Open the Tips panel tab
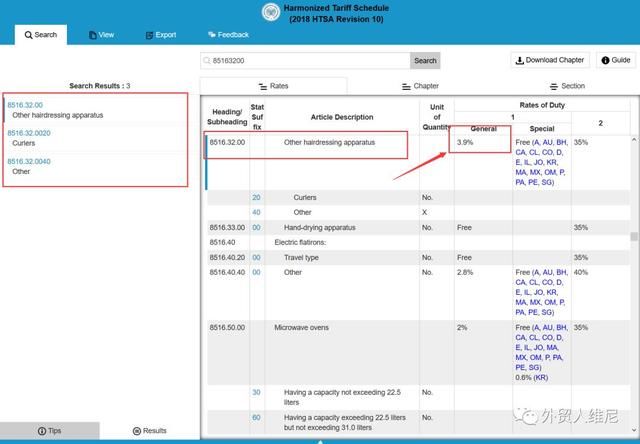640x444 pixels. (x=49, y=431)
